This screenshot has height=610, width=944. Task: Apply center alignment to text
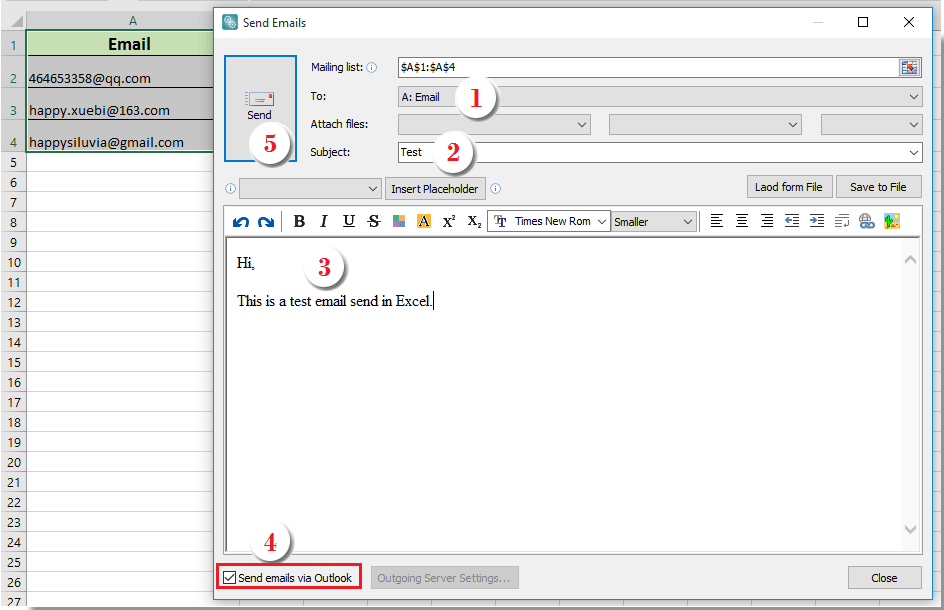(x=741, y=221)
